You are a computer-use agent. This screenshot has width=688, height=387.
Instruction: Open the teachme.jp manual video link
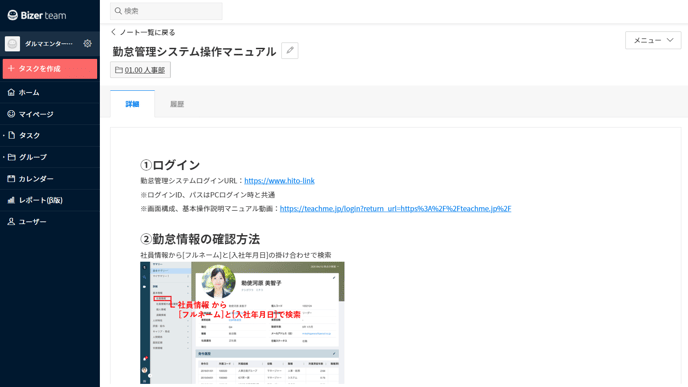pos(395,208)
